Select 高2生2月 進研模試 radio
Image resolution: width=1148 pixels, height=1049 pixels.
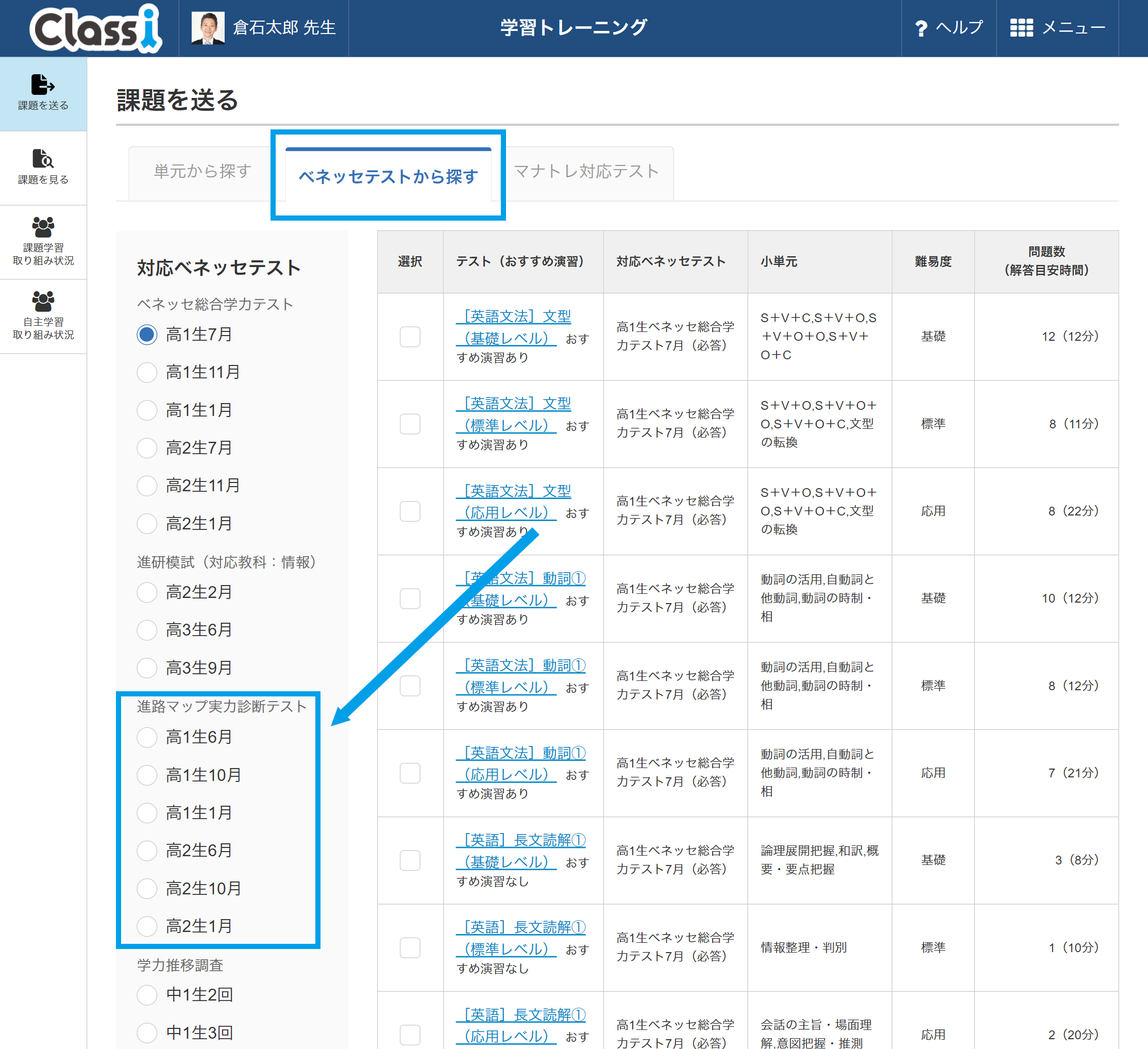point(147,592)
